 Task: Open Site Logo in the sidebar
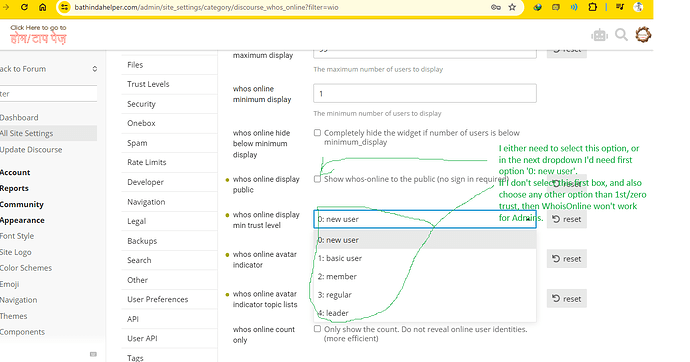coord(15,252)
